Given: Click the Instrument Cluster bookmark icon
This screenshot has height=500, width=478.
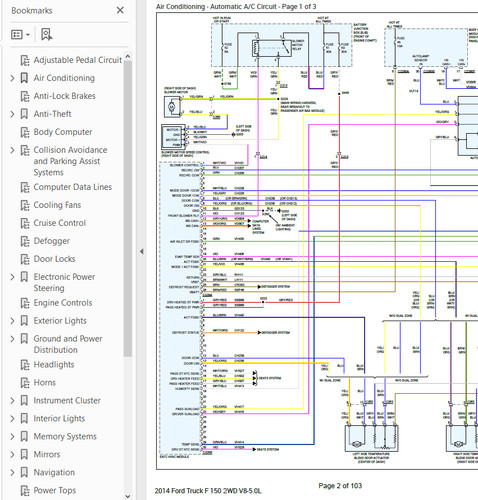Looking at the screenshot, I should 24,401.
